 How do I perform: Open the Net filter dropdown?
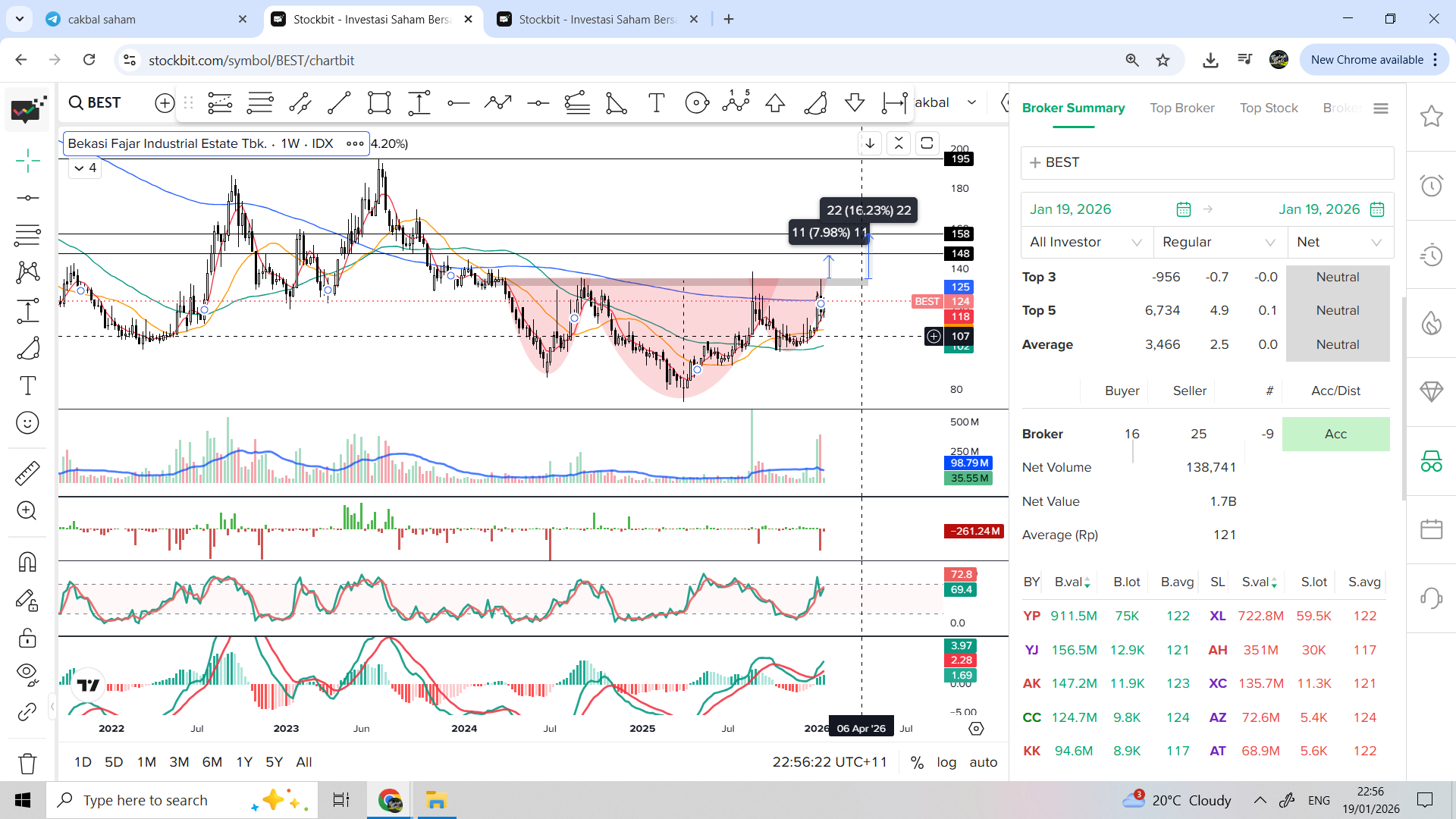tap(1338, 242)
